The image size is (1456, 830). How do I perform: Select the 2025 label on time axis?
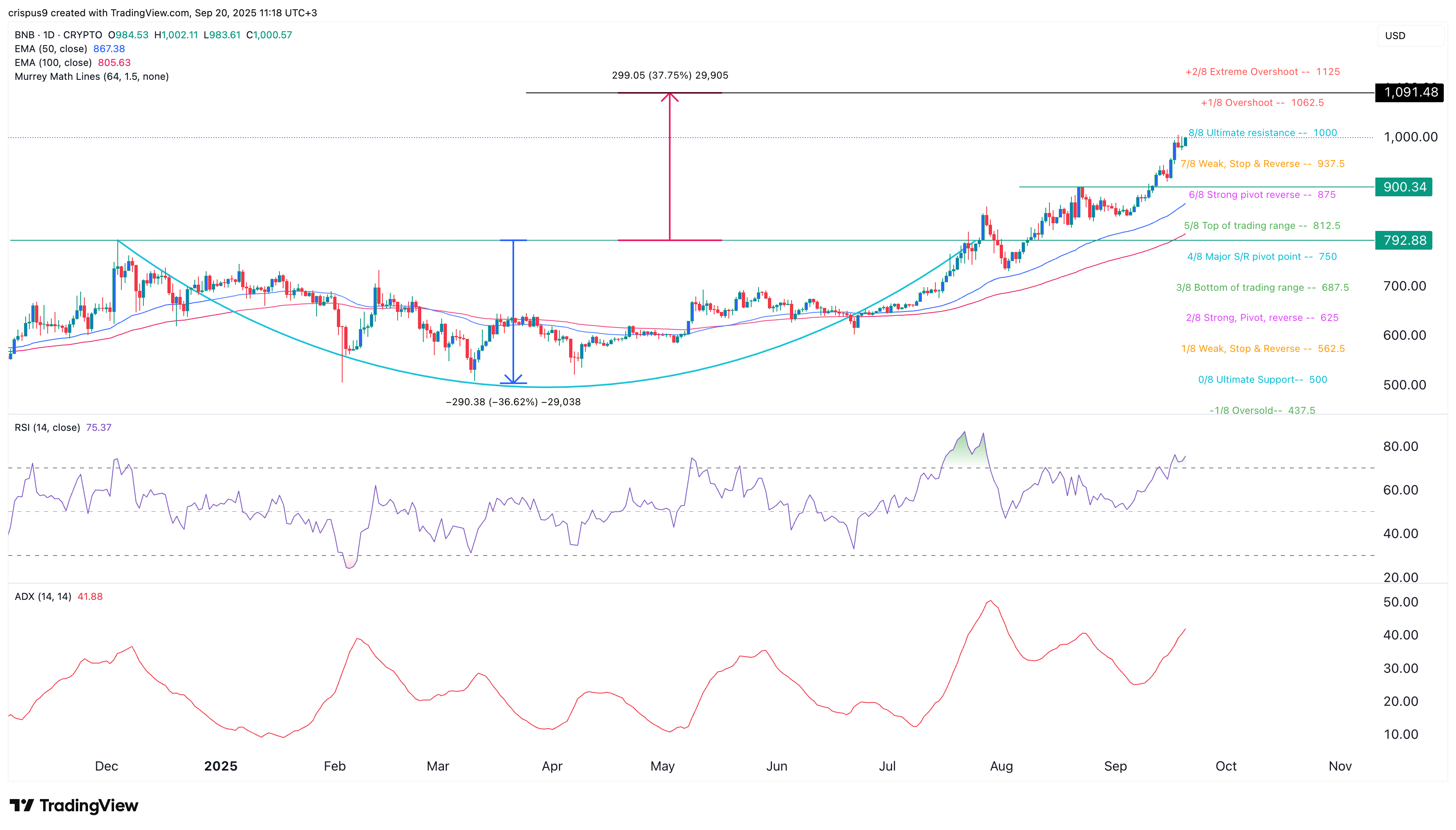[x=221, y=766]
